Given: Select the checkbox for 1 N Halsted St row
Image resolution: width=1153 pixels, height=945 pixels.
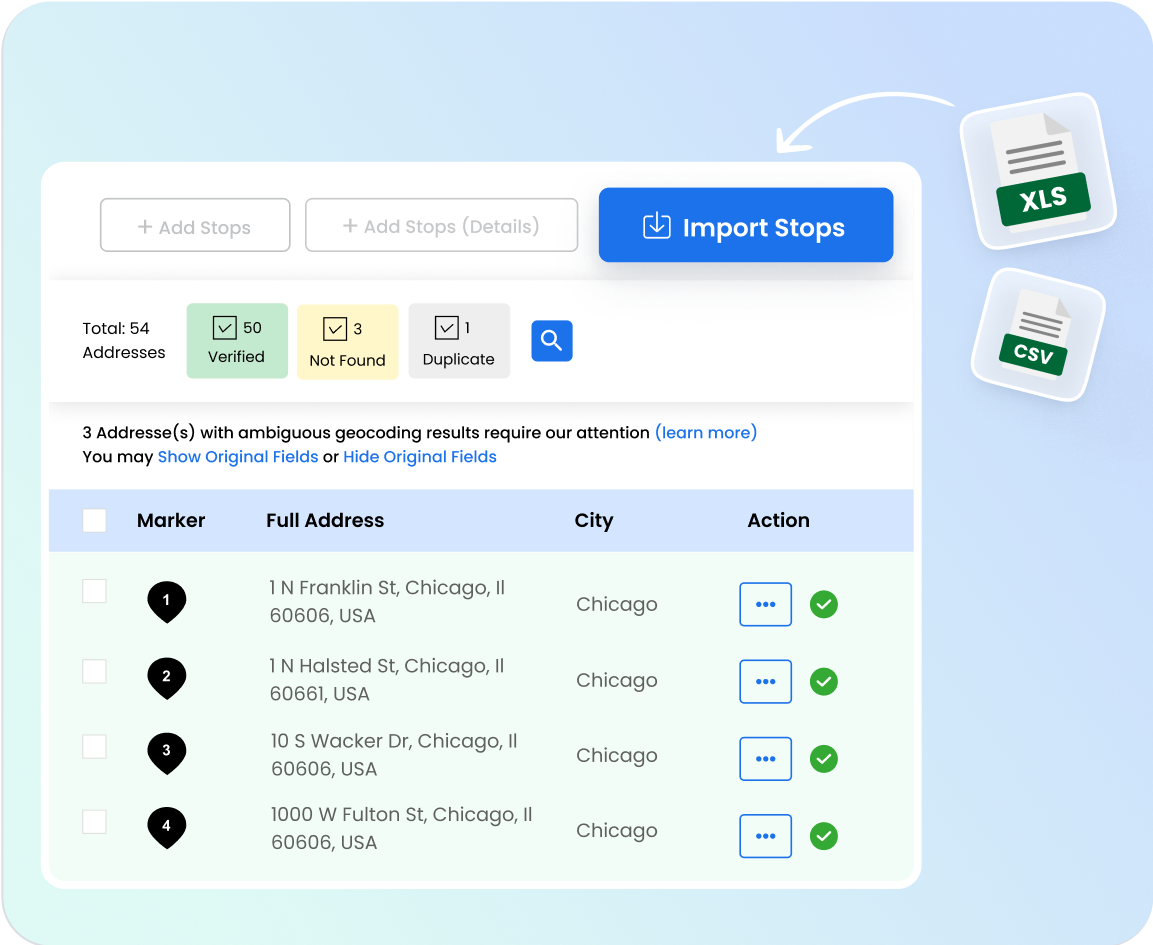Looking at the screenshot, I should point(94,671).
